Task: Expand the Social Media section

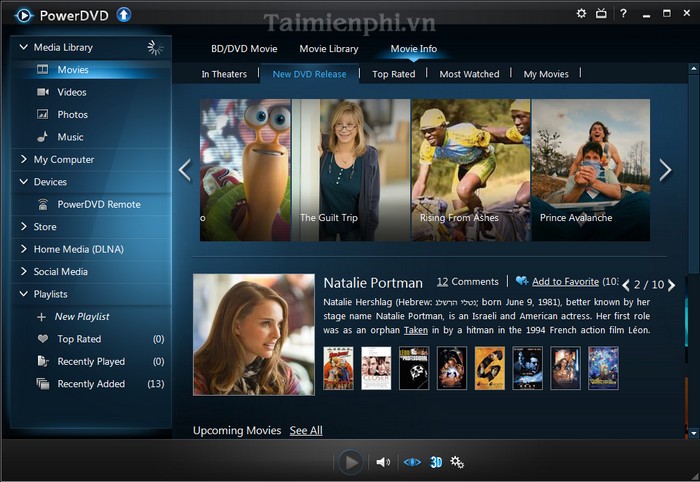Action: click(x=24, y=271)
